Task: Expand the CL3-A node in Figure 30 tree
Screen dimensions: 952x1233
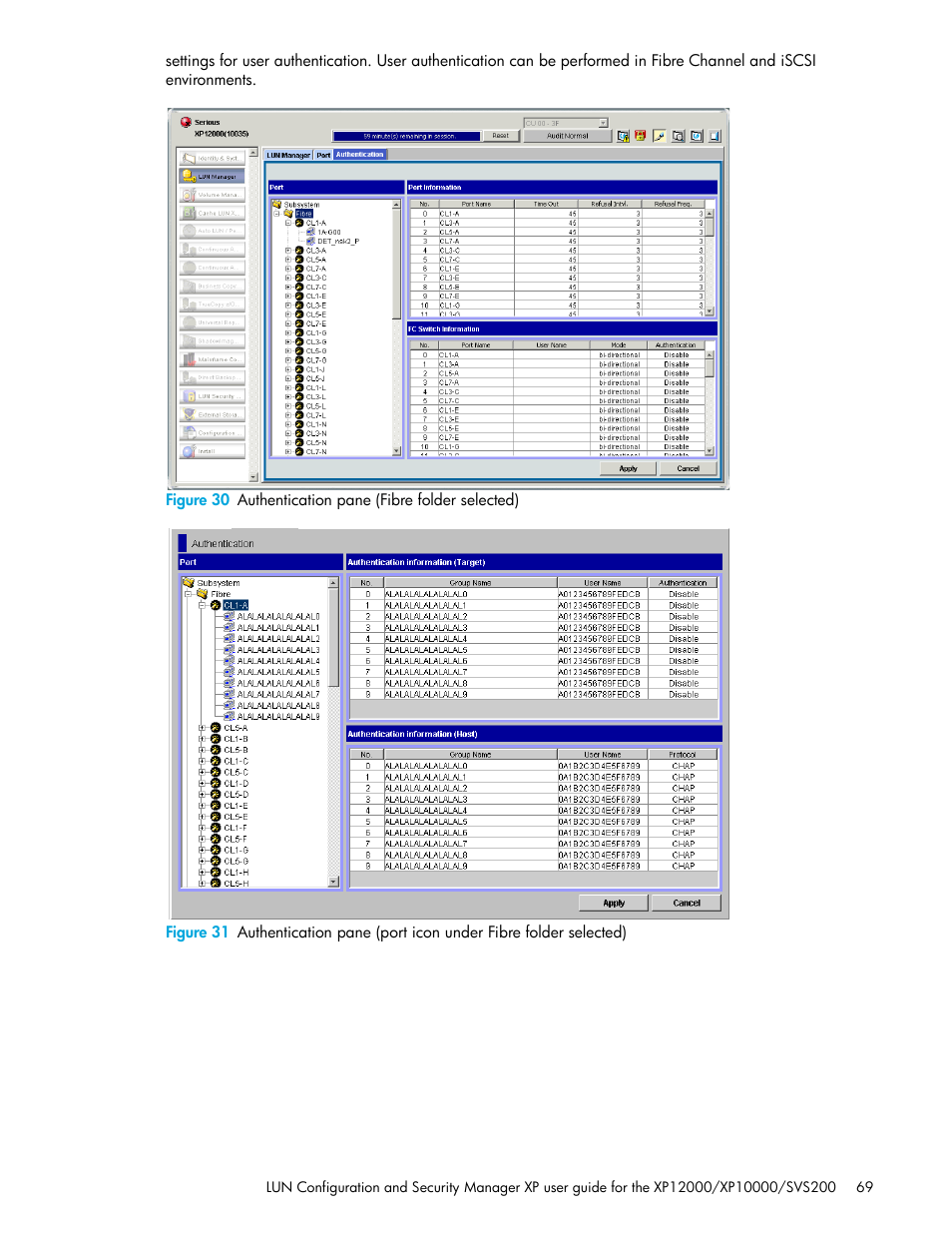Action: (x=288, y=251)
